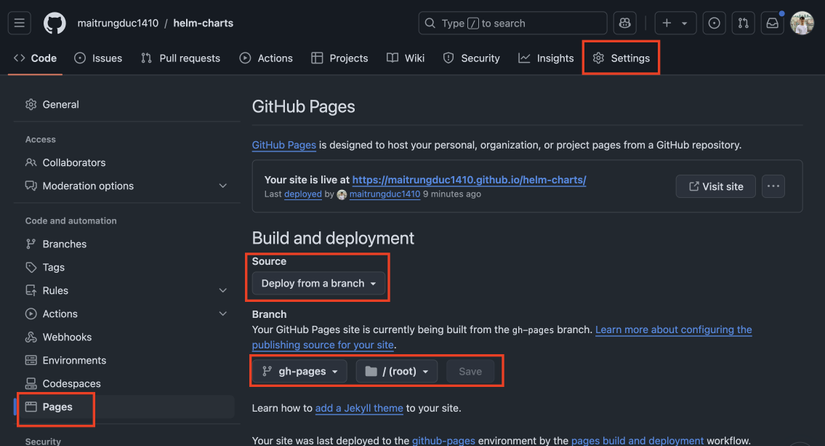Click the three-dot site options button
825x446 pixels.
tap(773, 186)
